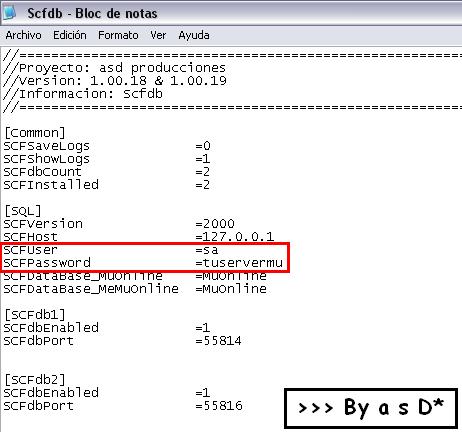
Task: Click the SCFDataBase_MeMuOnline value =MuOnline
Action: click(231, 289)
